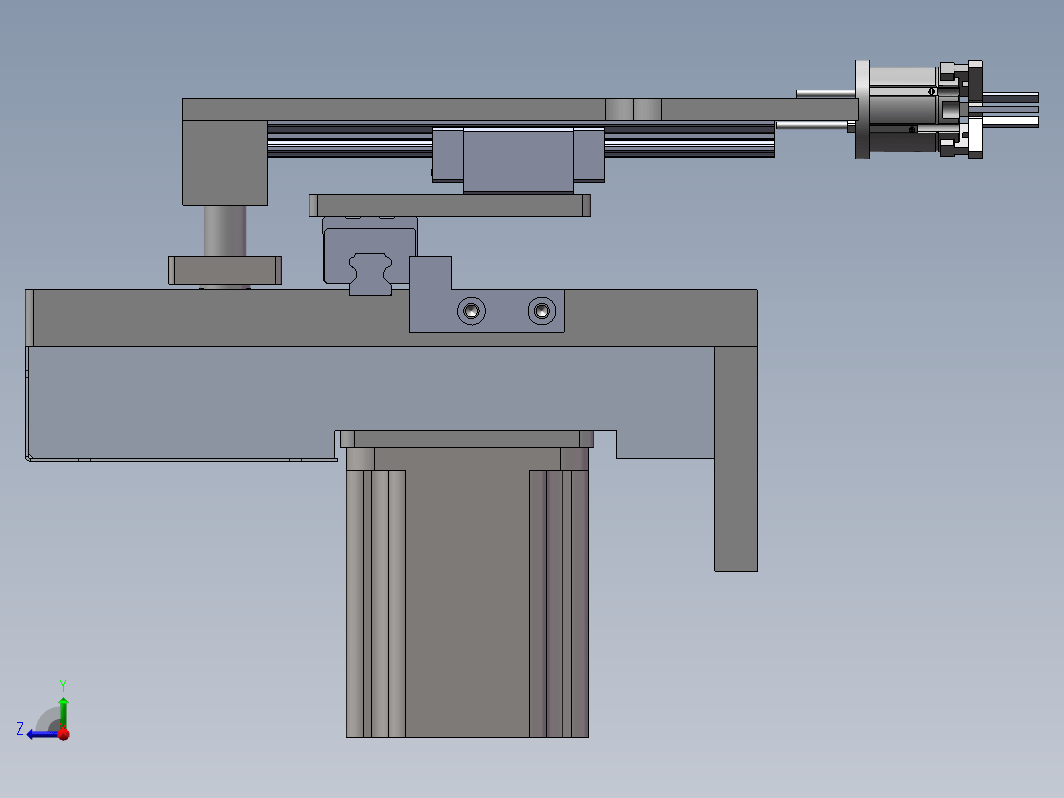Select the slider carriage block on the upper rail
This screenshot has width=1064, height=798.
pos(518,160)
